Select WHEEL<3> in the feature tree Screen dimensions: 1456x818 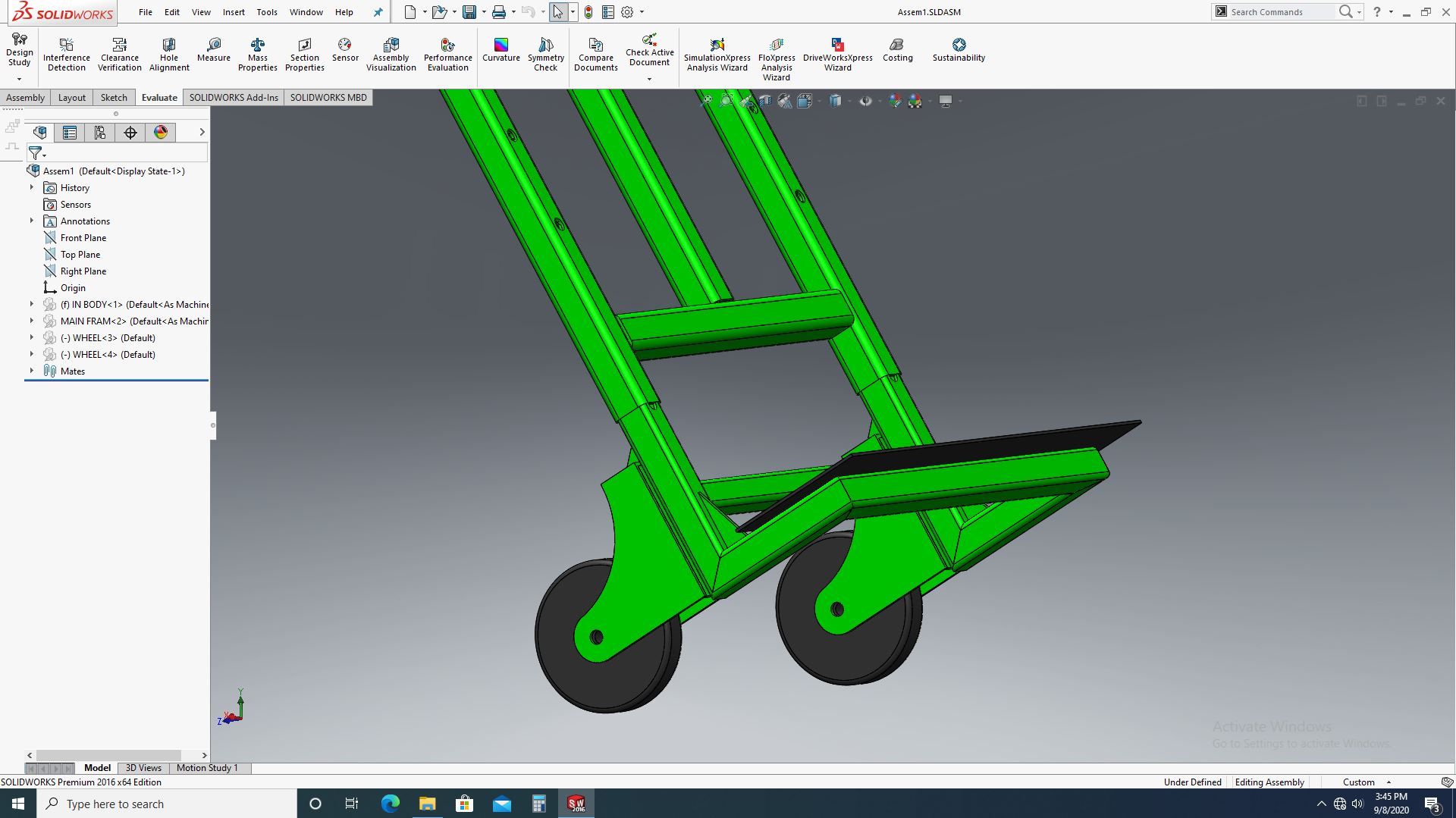click(x=99, y=338)
